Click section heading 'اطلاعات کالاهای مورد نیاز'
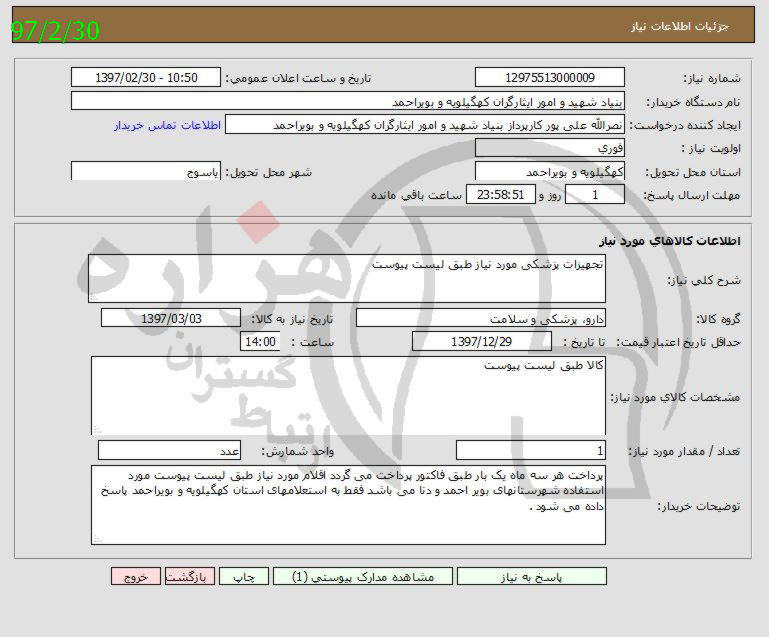 pyautogui.click(x=670, y=241)
